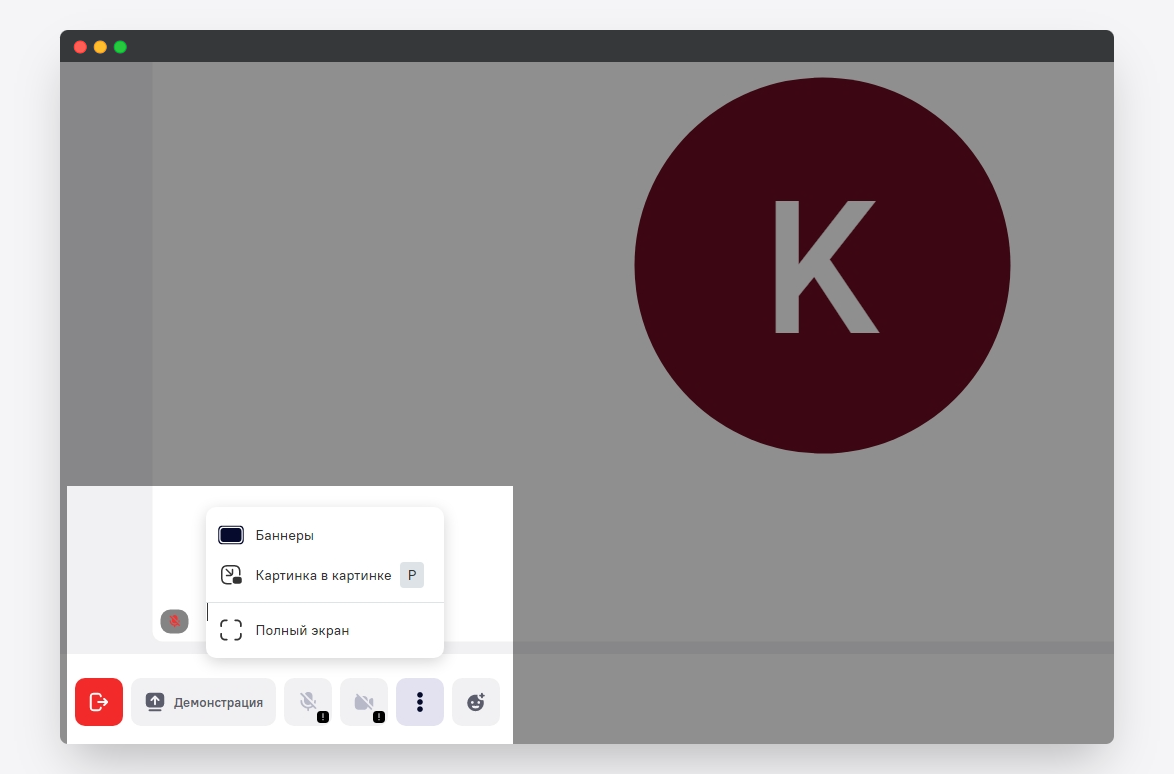Select Баннеры from the popup menu
Viewport: 1174px width, 774px height.
click(x=285, y=535)
